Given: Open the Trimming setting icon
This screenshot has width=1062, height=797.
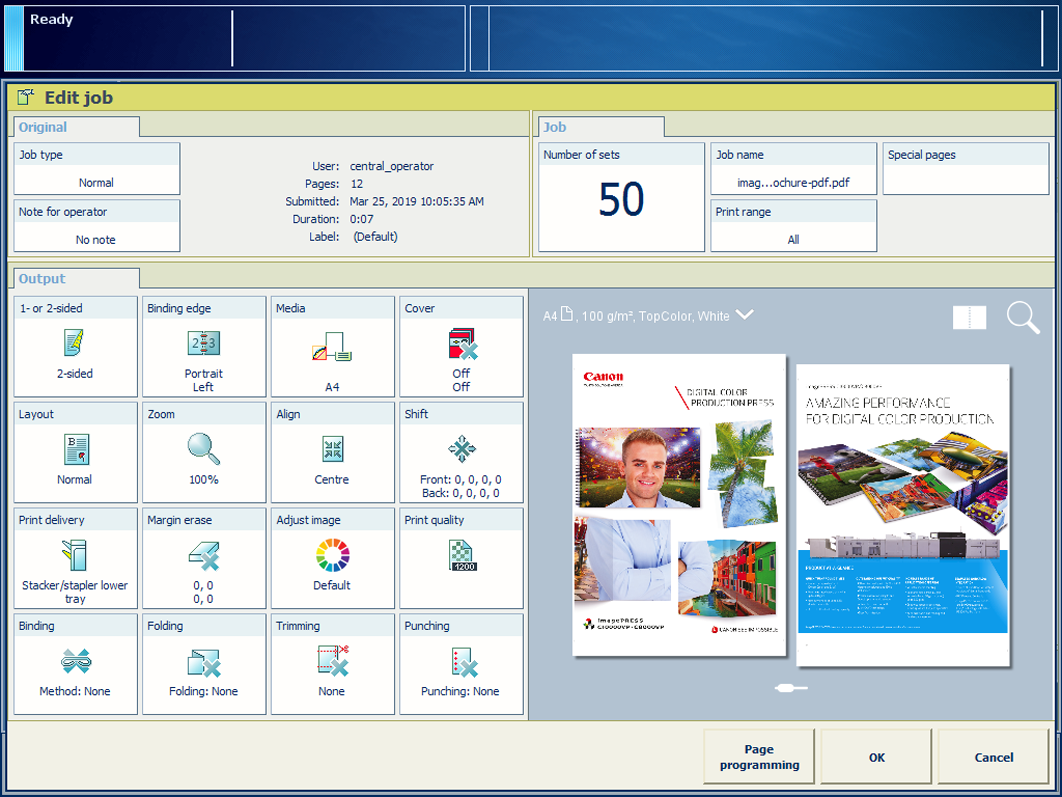Looking at the screenshot, I should [x=331, y=661].
